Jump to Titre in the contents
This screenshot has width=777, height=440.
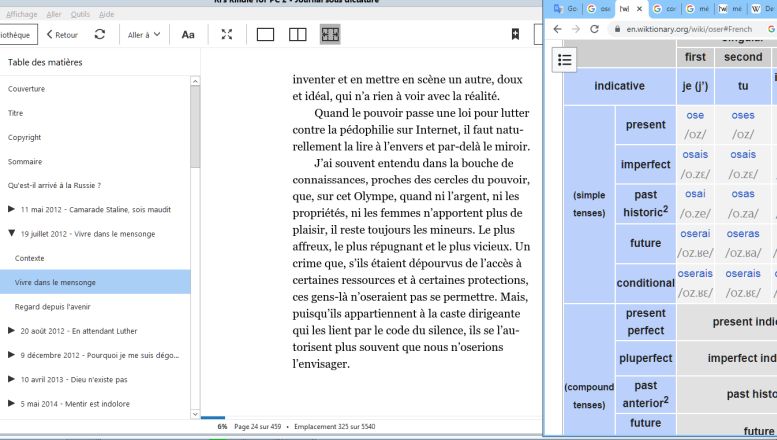point(15,113)
